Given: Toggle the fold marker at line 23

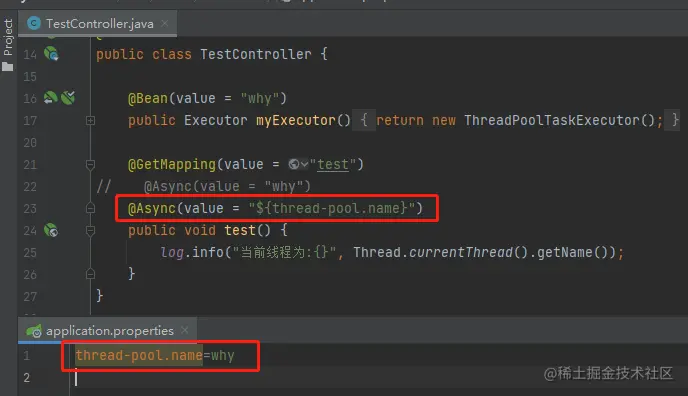Looking at the screenshot, I should click(x=90, y=208).
